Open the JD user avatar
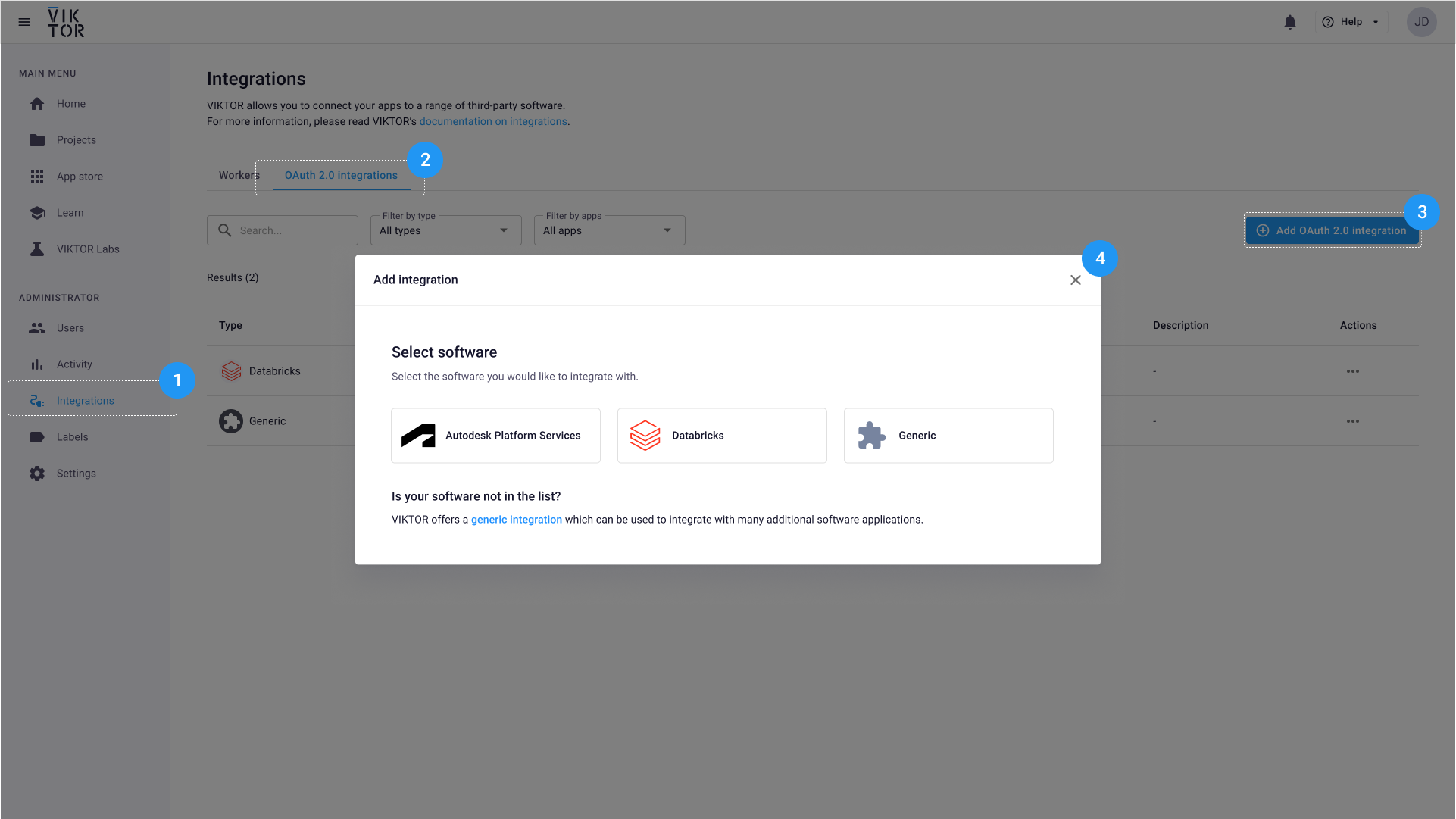This screenshot has height=819, width=1456. pyautogui.click(x=1421, y=22)
